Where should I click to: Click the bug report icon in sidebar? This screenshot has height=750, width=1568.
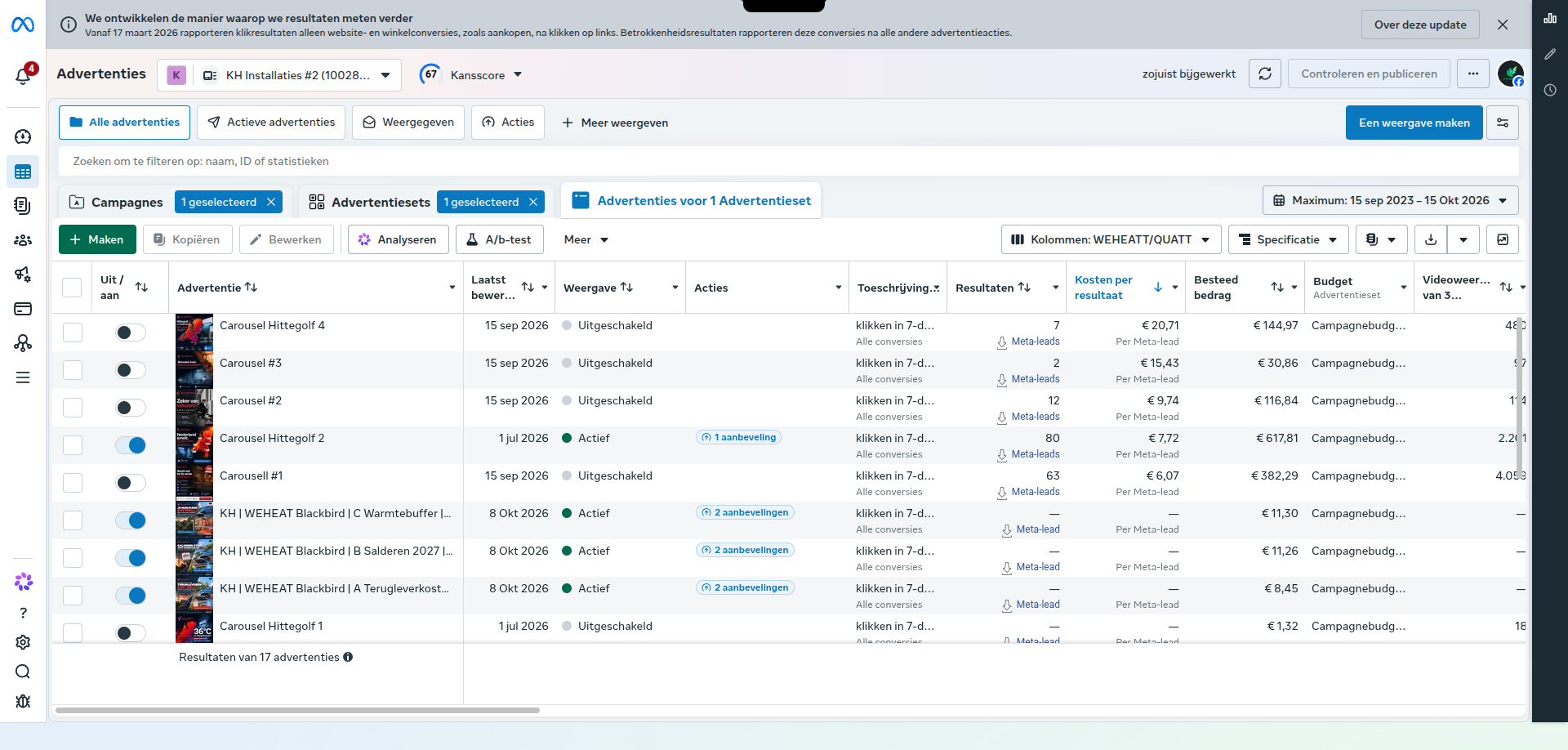coord(23,701)
